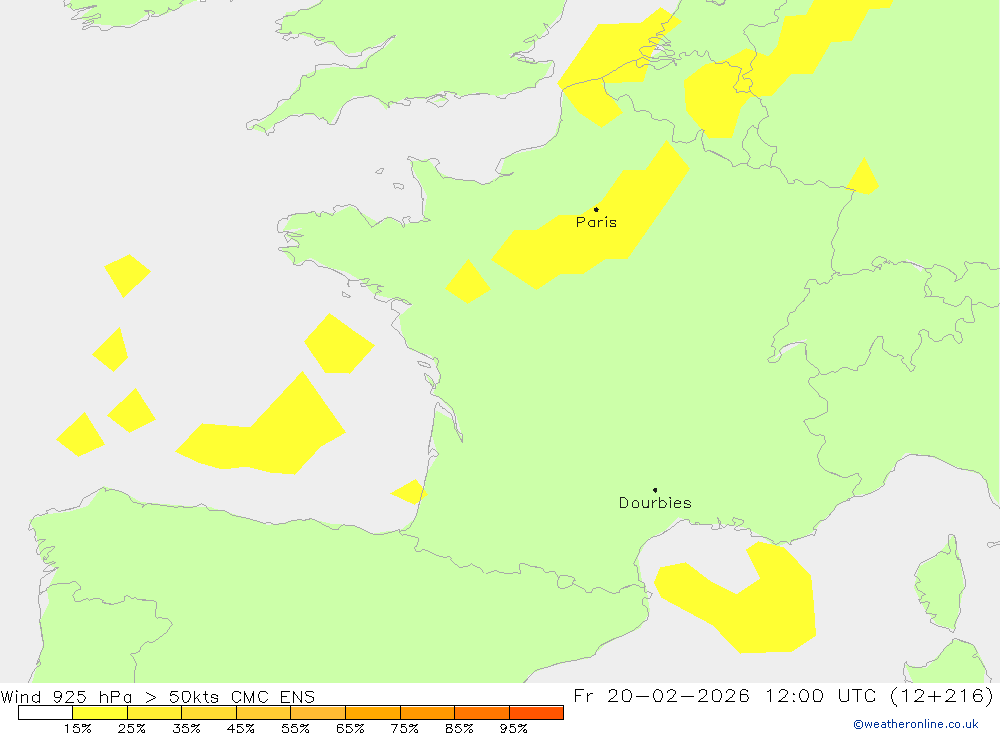Select the 45-55% legend swatch

[263, 713]
